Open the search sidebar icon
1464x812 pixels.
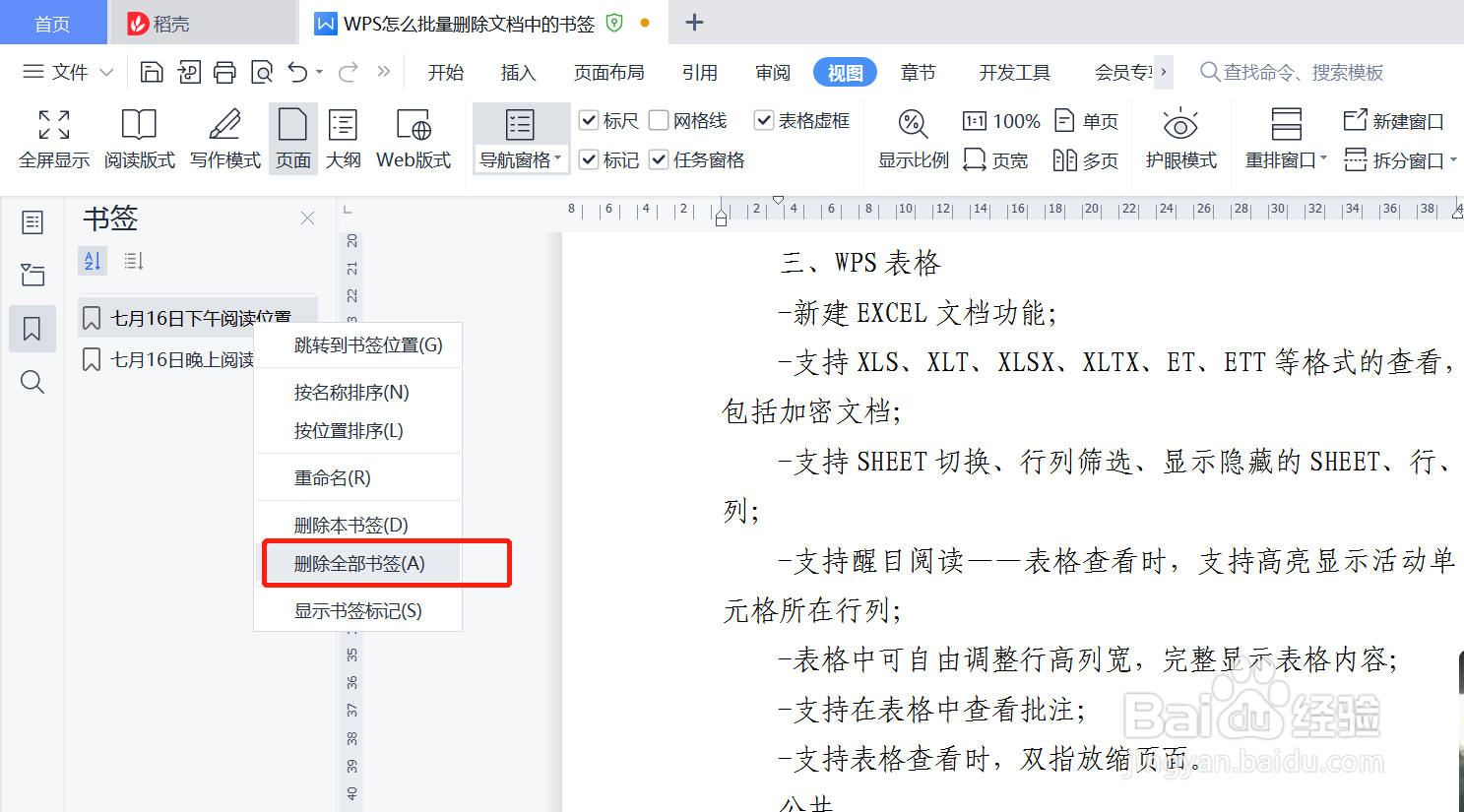click(32, 382)
